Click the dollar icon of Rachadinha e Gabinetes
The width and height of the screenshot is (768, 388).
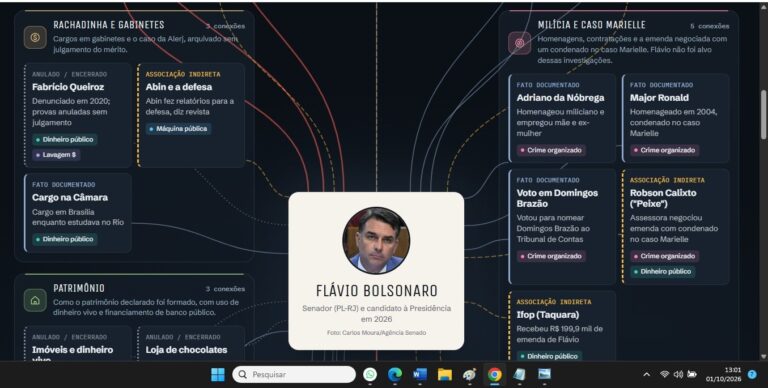click(35, 37)
